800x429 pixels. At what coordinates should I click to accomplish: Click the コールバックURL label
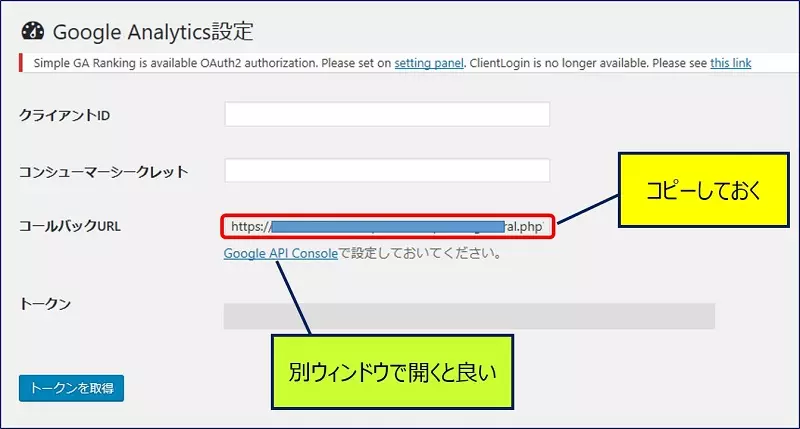pyautogui.click(x=70, y=226)
